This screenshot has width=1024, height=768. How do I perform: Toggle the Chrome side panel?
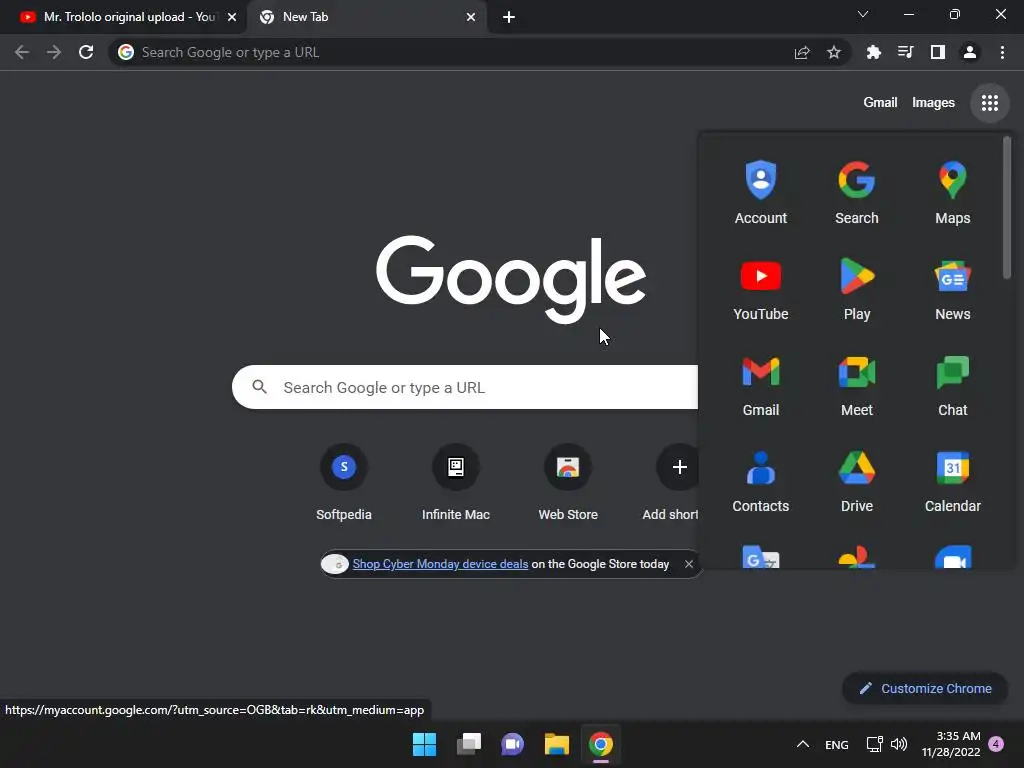(937, 52)
